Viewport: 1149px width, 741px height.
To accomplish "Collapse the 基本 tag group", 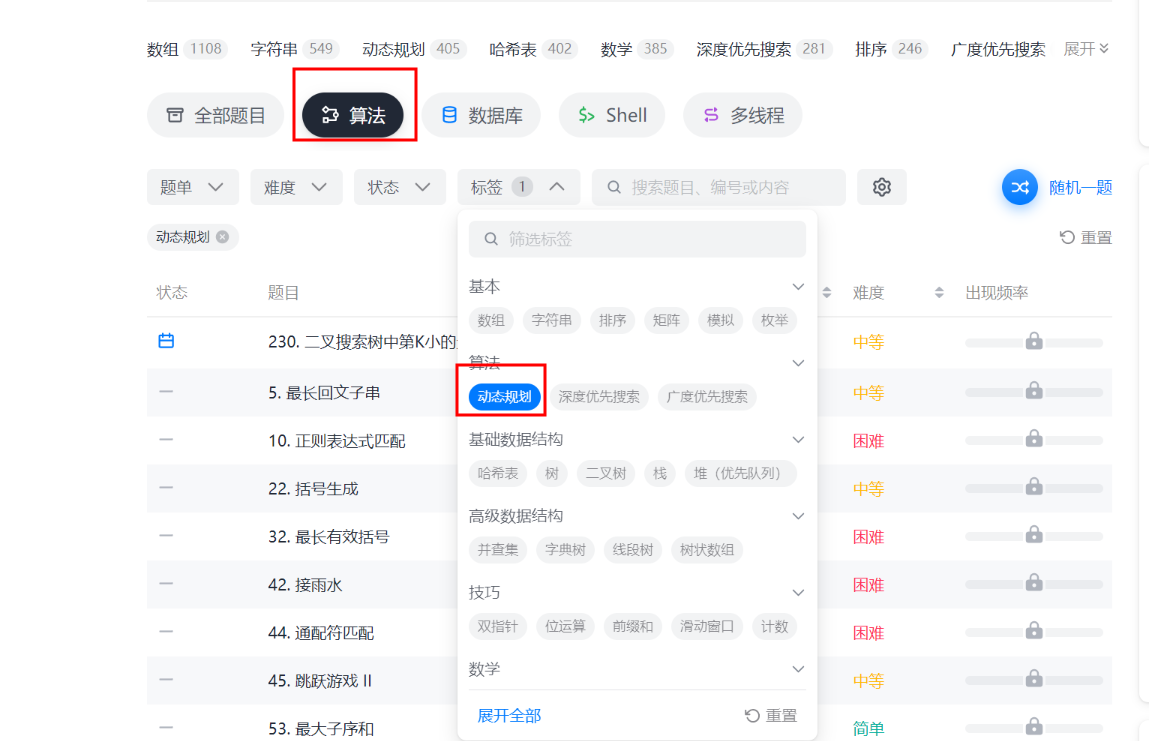I will click(x=798, y=287).
